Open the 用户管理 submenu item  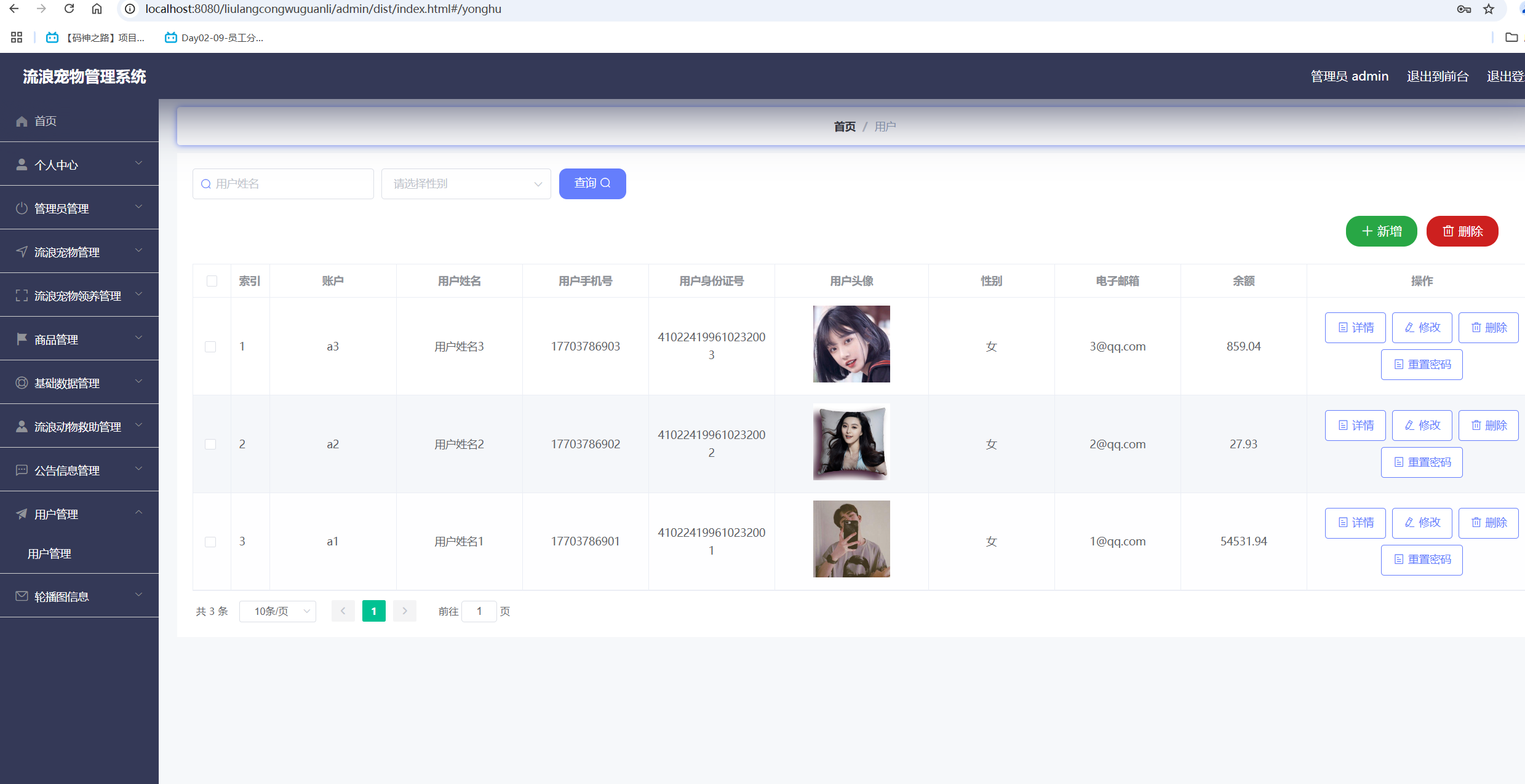(x=50, y=554)
